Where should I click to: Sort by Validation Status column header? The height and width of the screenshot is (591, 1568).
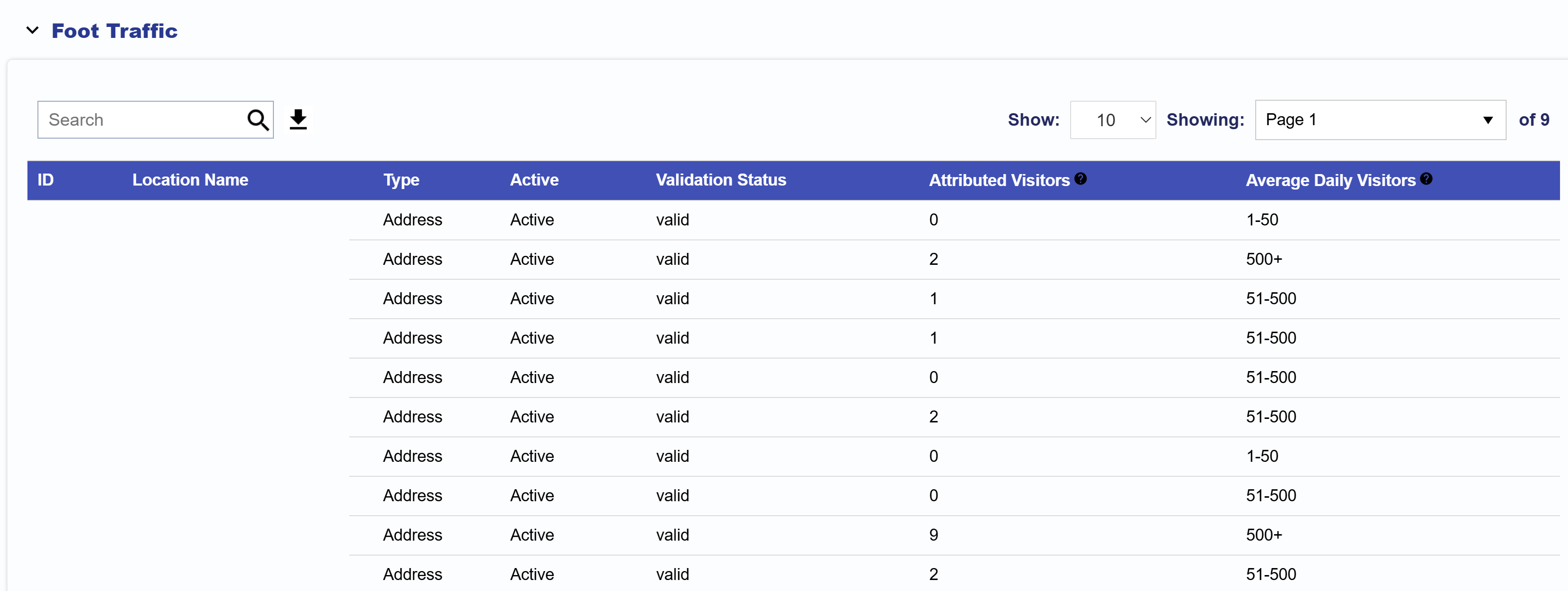click(721, 180)
